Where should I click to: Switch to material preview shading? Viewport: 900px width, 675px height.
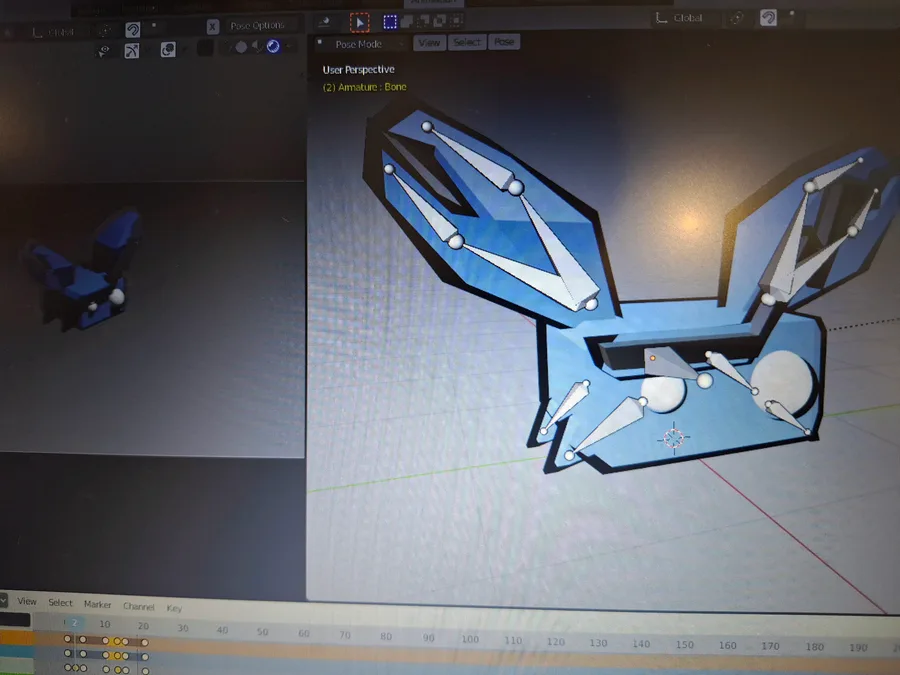coord(257,46)
